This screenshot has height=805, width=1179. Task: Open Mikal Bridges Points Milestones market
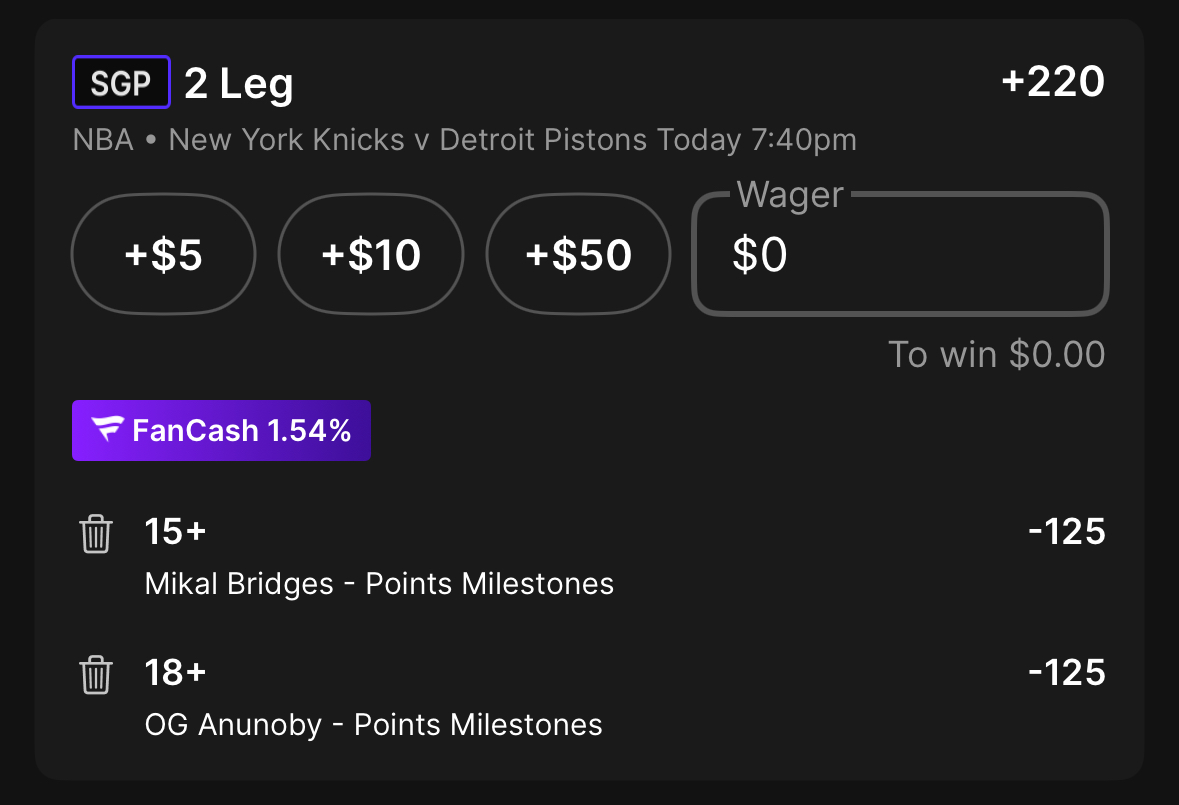[x=379, y=583]
